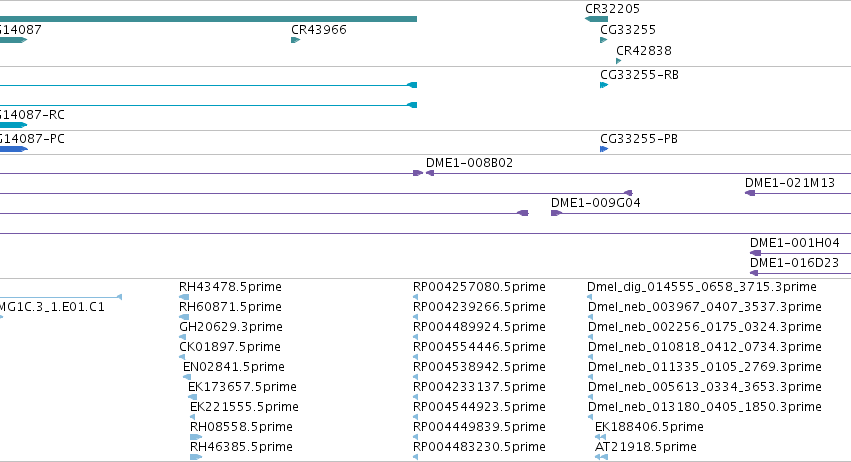Click the CG33255 gene label
This screenshot has height=462, width=851.
point(628,29)
